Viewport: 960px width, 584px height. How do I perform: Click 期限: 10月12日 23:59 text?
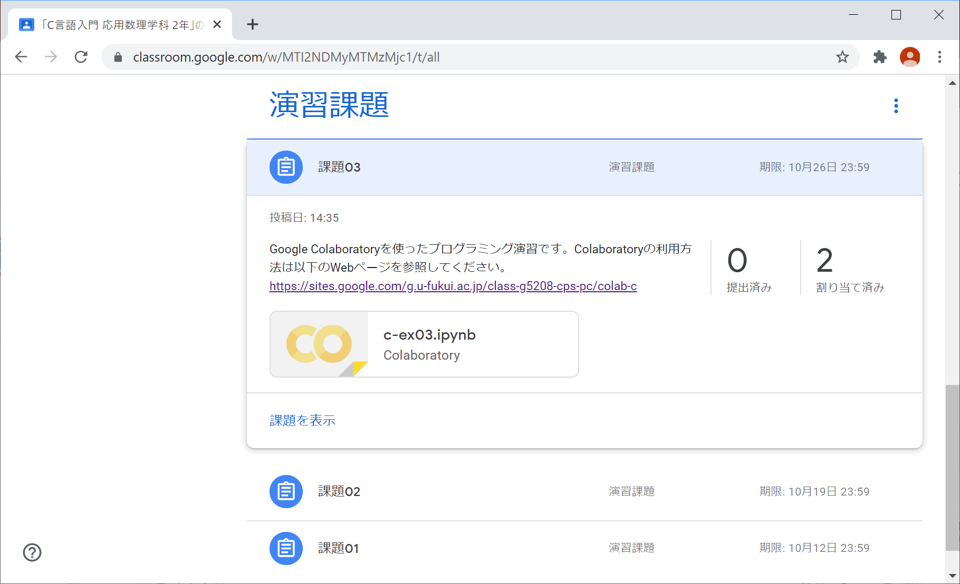coord(814,548)
